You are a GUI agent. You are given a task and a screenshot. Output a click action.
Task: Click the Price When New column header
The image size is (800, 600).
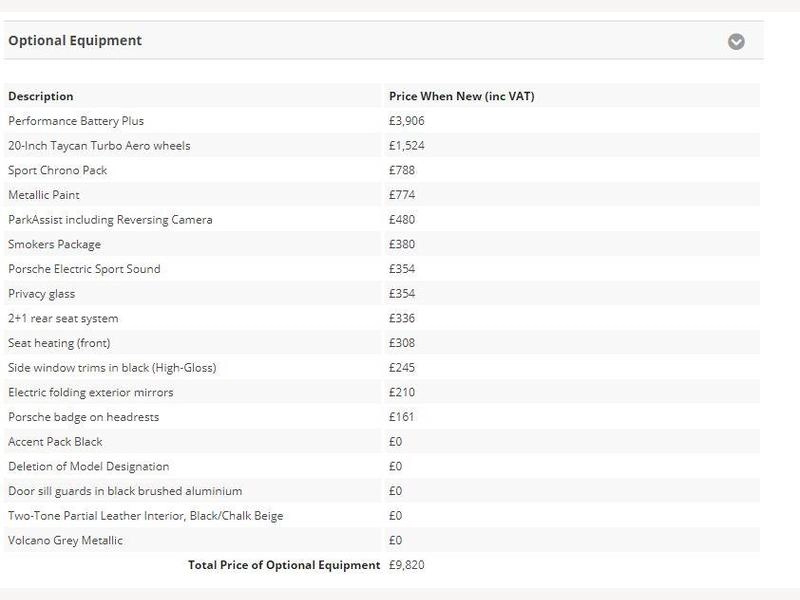coord(461,96)
